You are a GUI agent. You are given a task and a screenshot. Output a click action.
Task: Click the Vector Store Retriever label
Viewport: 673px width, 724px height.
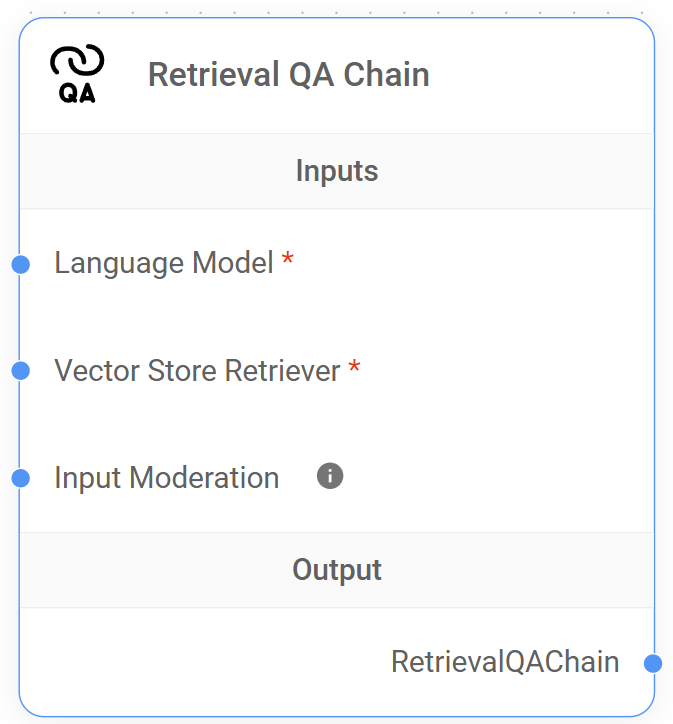(x=197, y=371)
